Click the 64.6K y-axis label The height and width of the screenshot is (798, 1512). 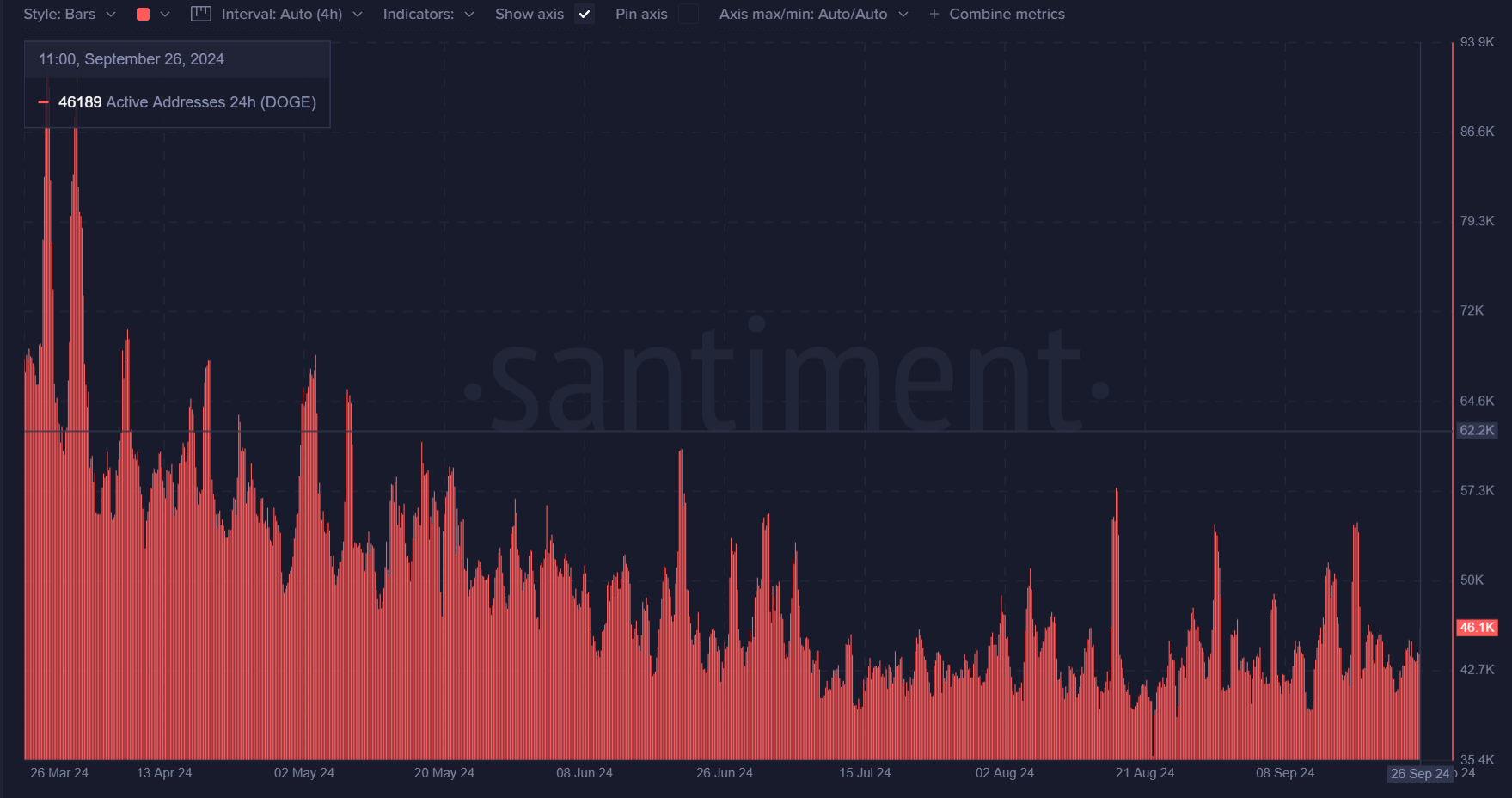[1477, 401]
